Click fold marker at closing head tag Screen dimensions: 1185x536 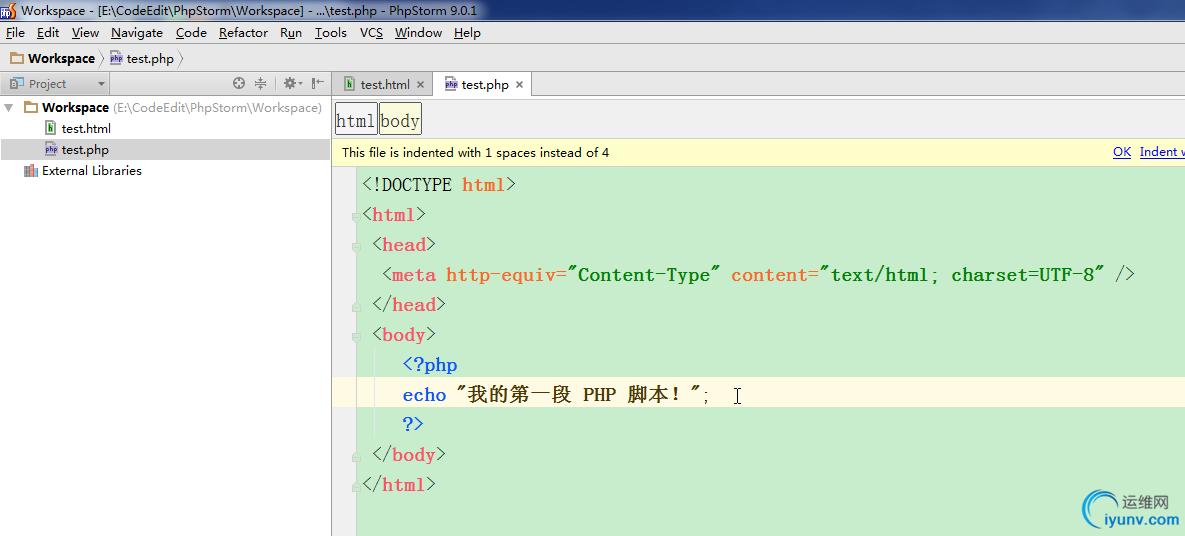tap(356, 308)
